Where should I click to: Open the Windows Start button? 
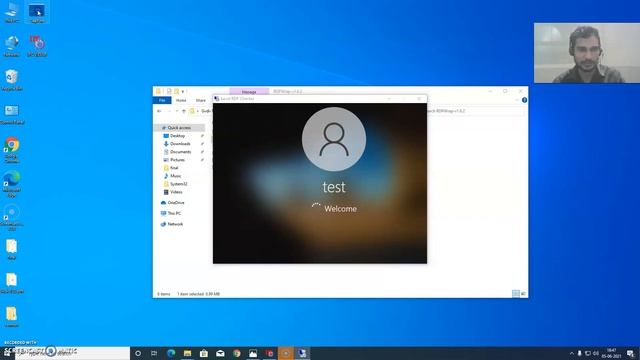(x=7, y=353)
